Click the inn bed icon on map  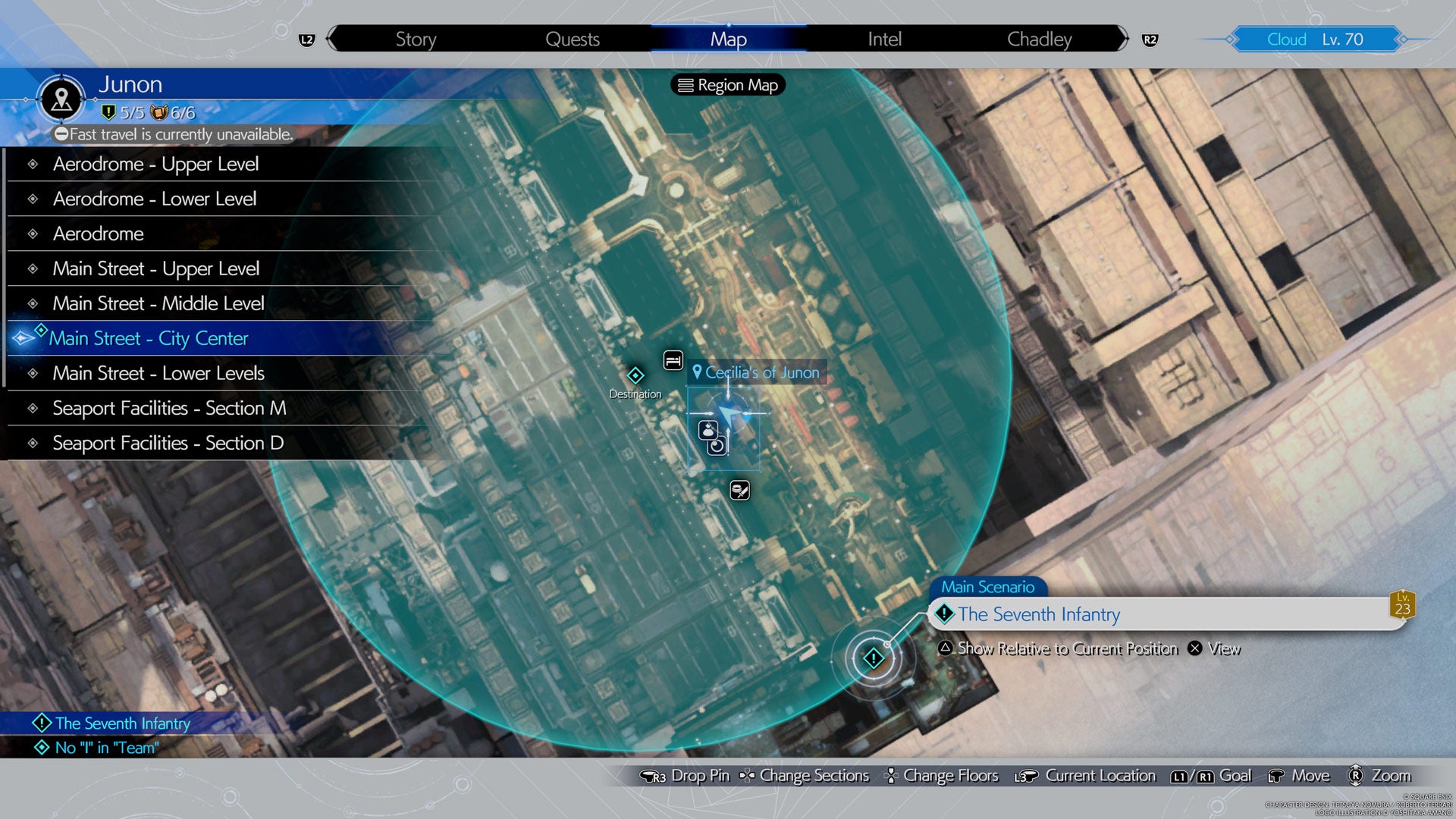pyautogui.click(x=673, y=360)
